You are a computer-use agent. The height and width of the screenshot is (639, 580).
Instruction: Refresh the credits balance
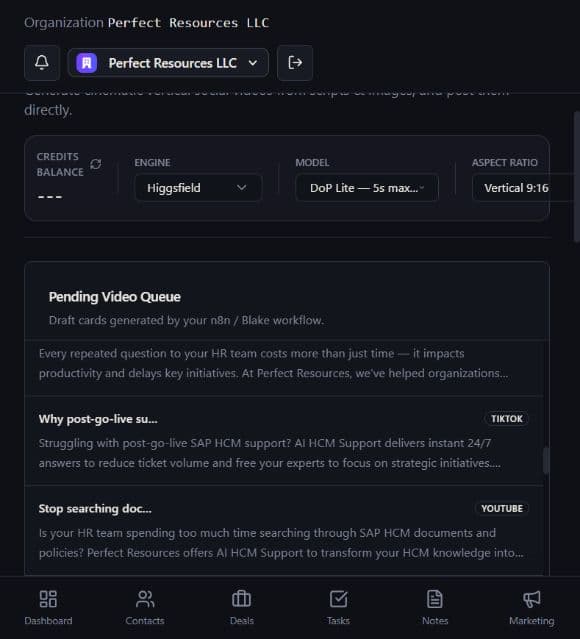(x=96, y=164)
